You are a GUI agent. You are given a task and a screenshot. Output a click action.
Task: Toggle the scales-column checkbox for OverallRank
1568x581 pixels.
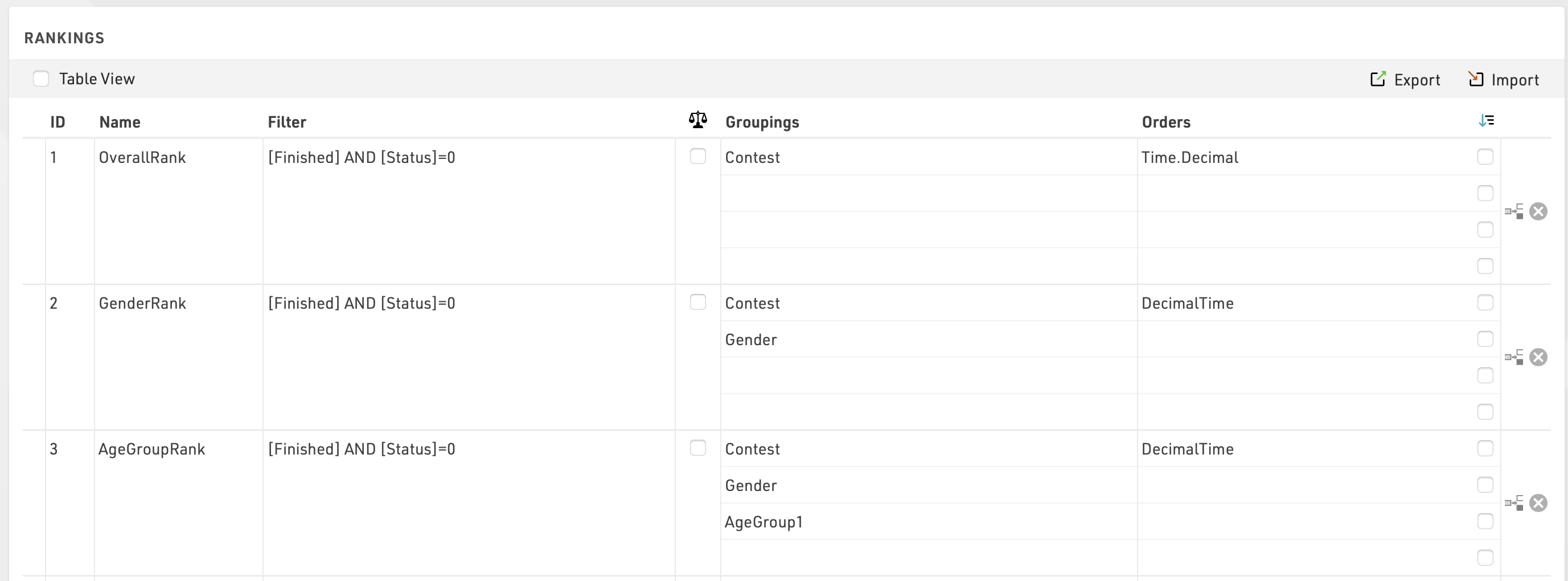point(697,157)
